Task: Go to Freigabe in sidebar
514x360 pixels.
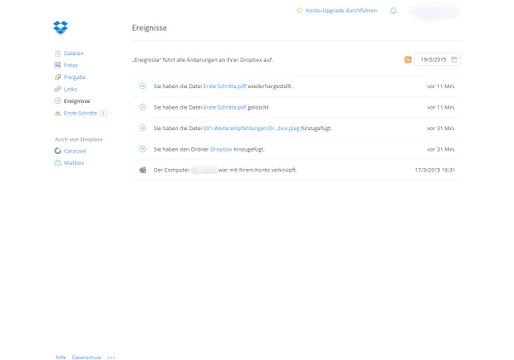Action: coord(75,77)
